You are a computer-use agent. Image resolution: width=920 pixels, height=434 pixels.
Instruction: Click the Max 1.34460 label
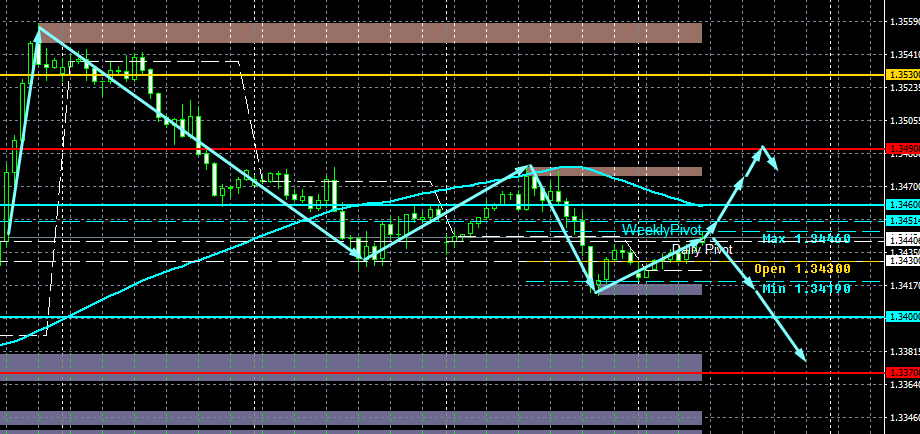[806, 239]
